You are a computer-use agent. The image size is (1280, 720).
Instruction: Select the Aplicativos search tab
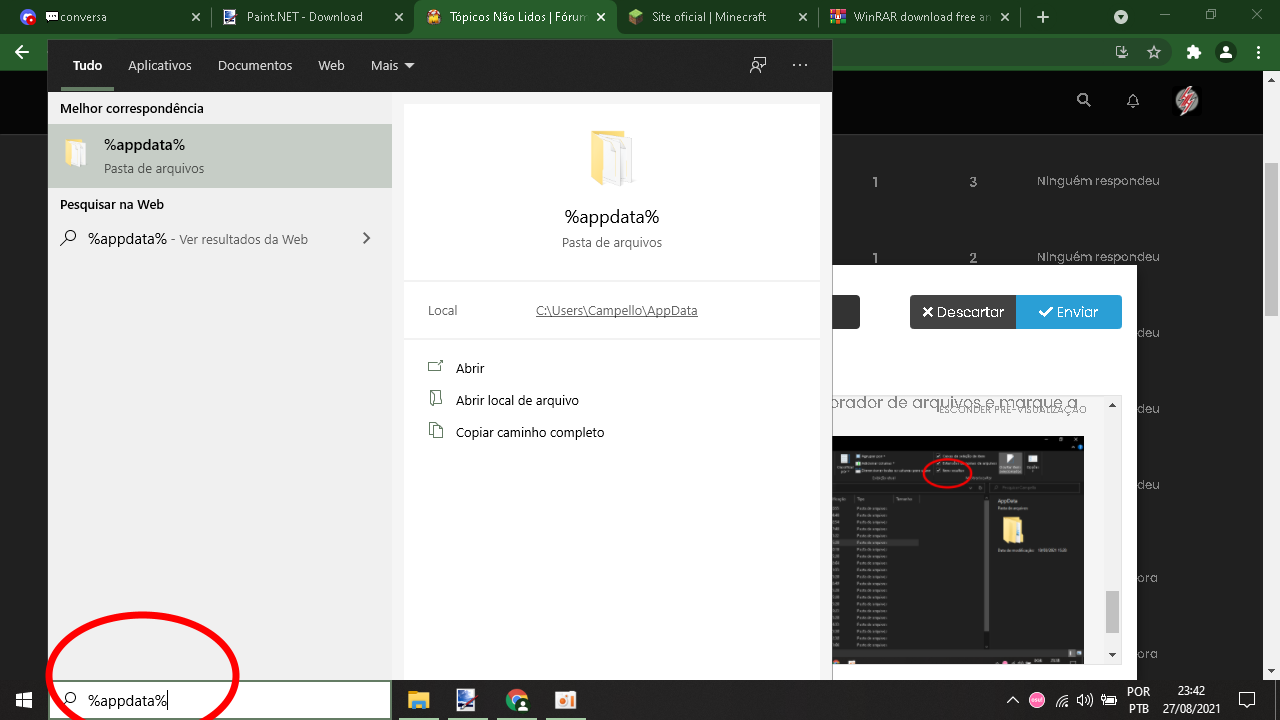160,65
